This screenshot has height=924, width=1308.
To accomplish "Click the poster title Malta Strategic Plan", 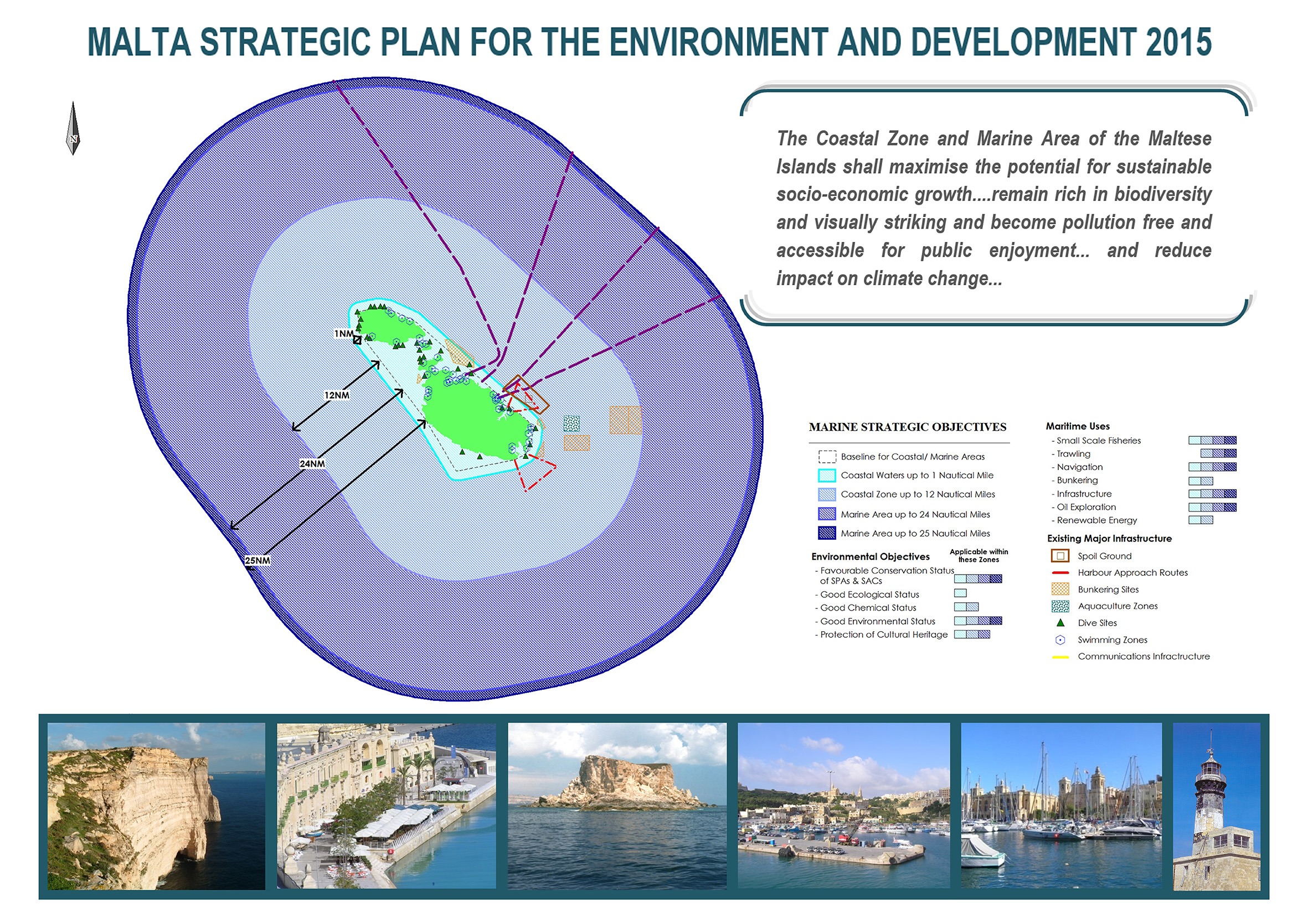I will 650,42.
